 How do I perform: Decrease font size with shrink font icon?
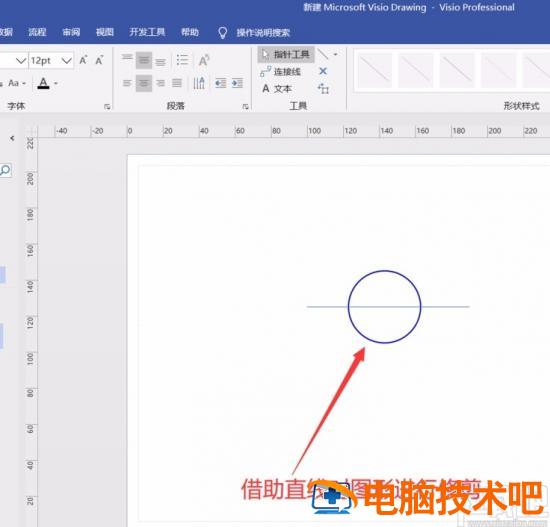pos(99,60)
